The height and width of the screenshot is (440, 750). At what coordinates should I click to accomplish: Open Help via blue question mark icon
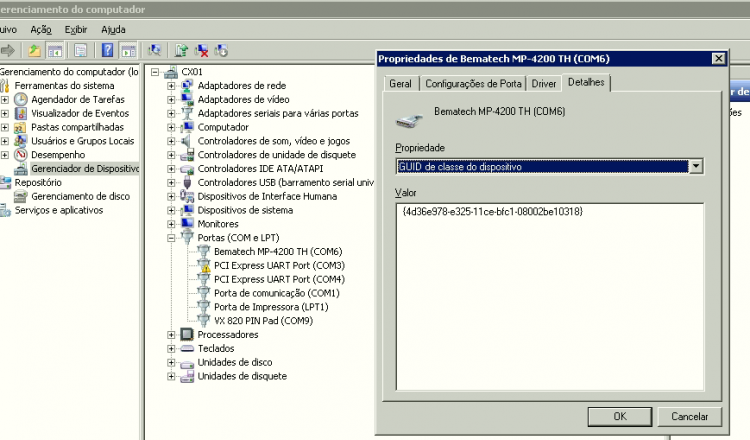pyautogui.click(x=108, y=50)
